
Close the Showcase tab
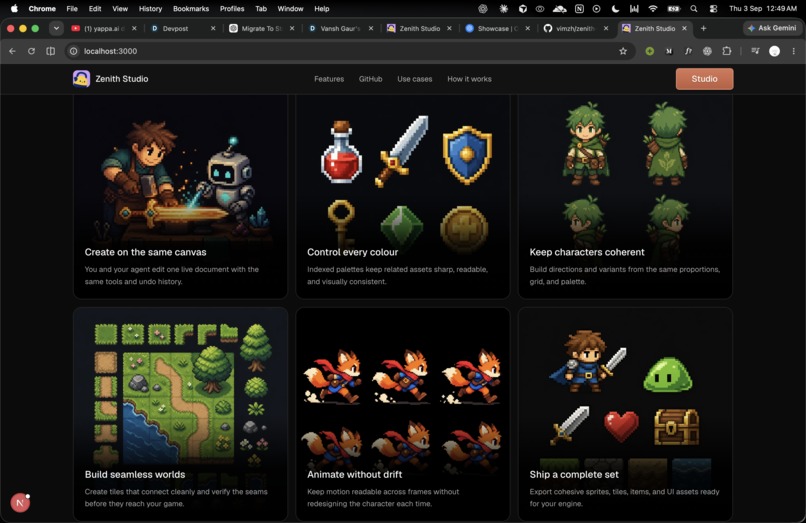[x=527, y=29]
